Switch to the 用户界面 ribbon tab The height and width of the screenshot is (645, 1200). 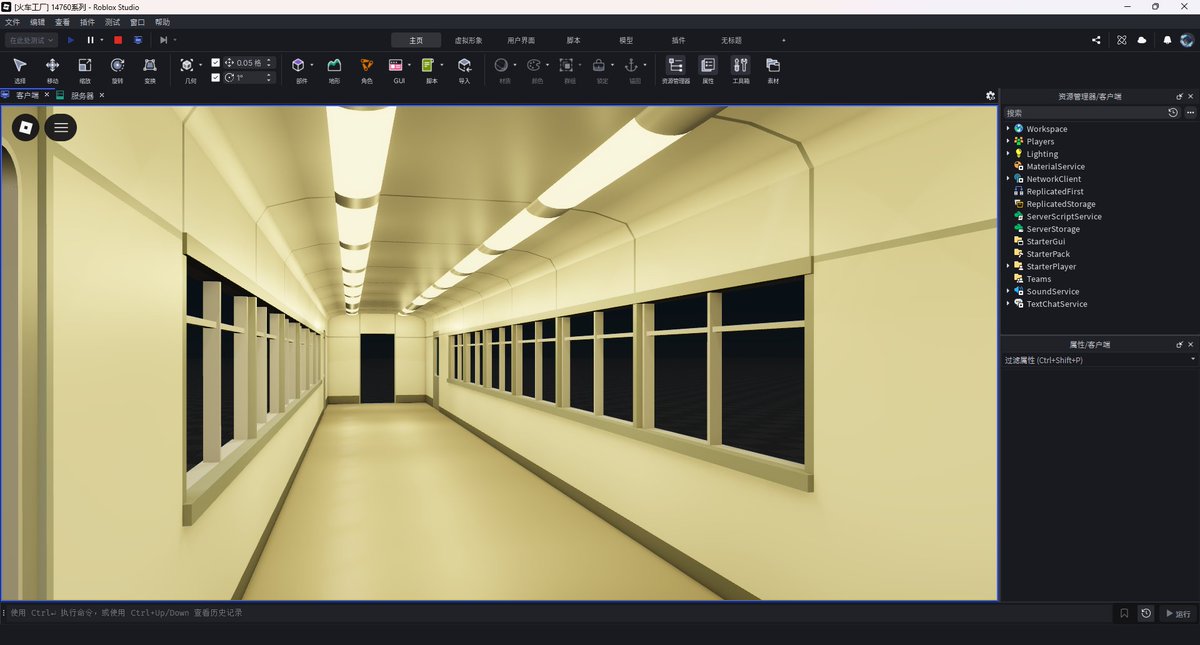(521, 40)
